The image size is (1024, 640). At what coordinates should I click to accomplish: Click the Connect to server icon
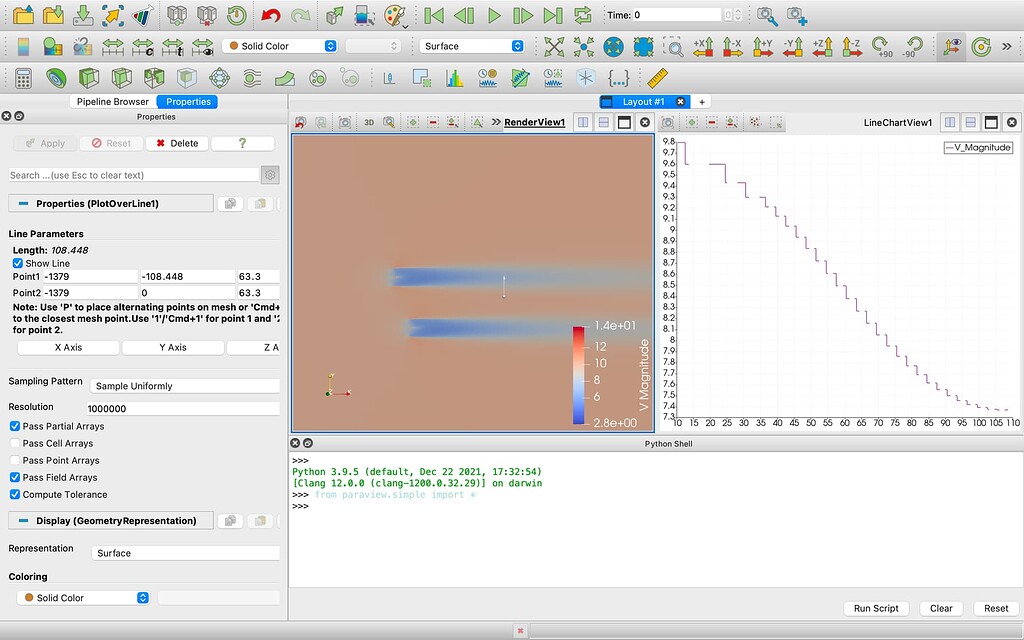point(176,14)
